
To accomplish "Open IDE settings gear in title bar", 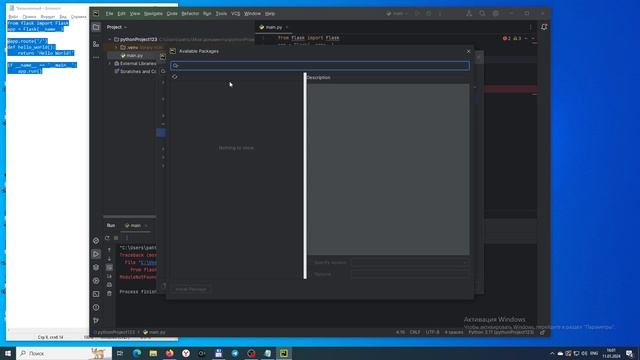I will click(496, 13).
